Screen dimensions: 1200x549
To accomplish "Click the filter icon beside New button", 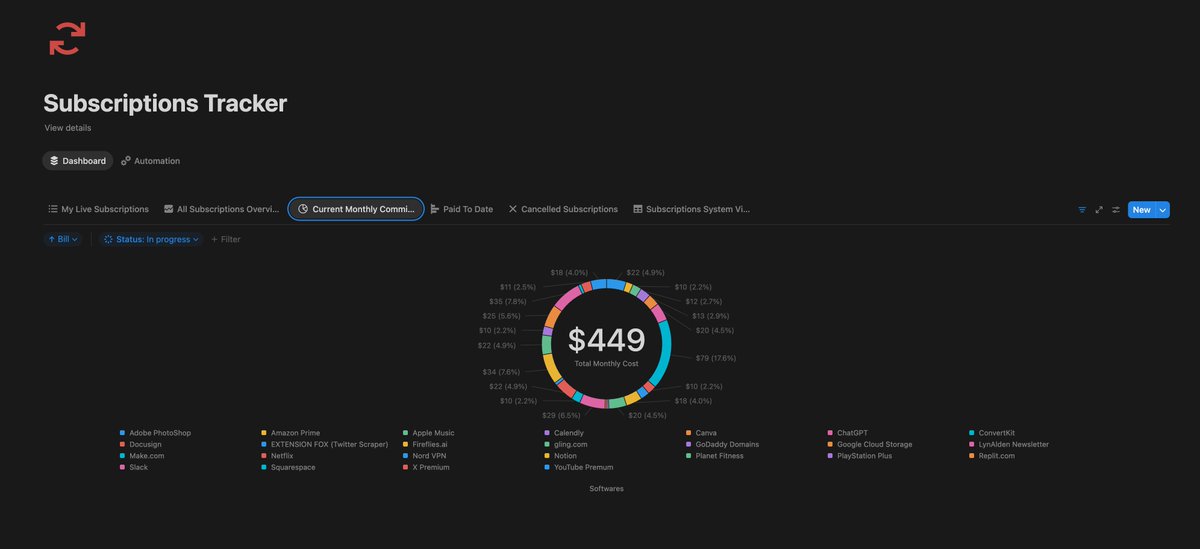I will click(1082, 210).
